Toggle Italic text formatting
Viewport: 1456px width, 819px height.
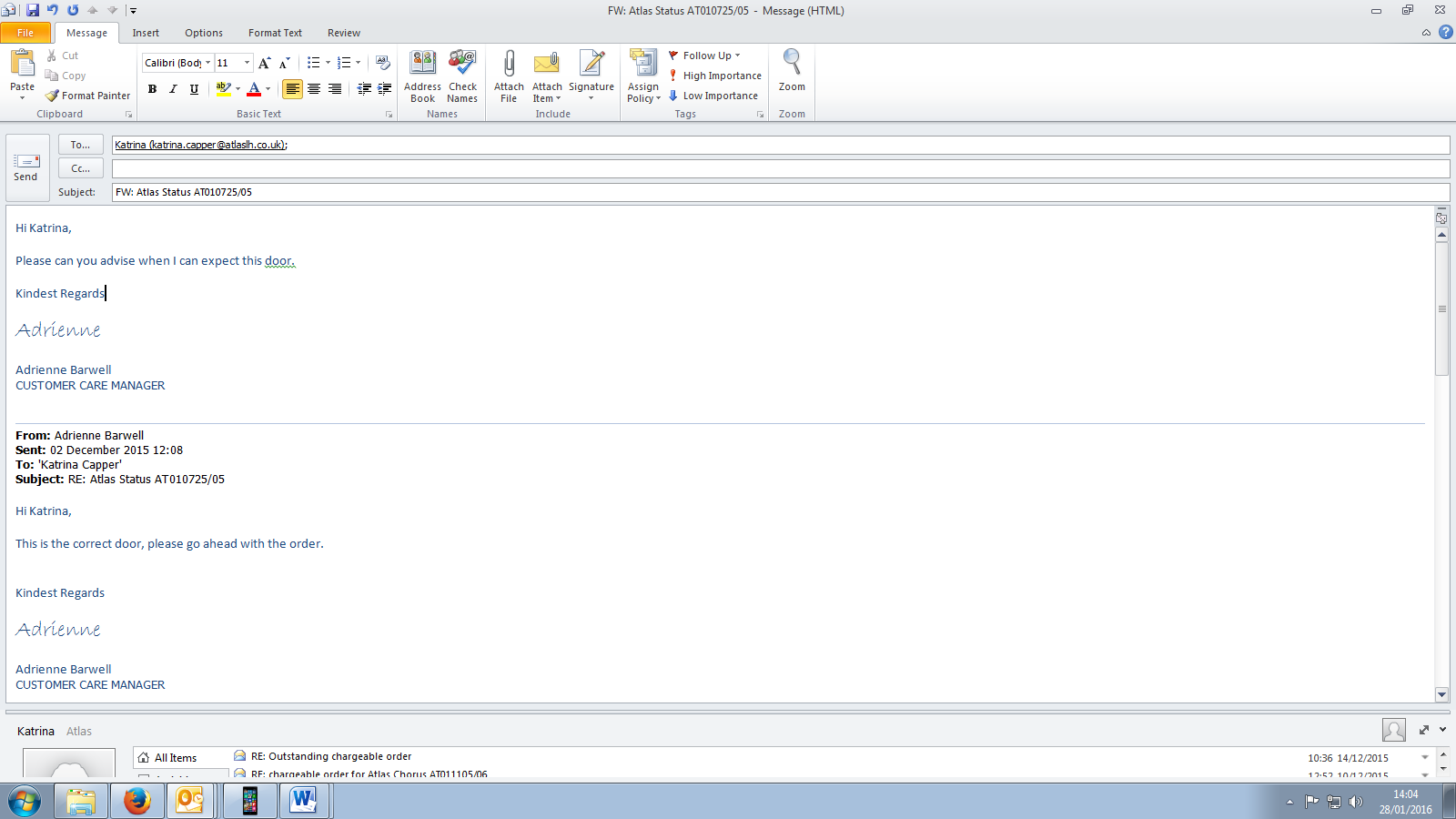[x=173, y=89]
